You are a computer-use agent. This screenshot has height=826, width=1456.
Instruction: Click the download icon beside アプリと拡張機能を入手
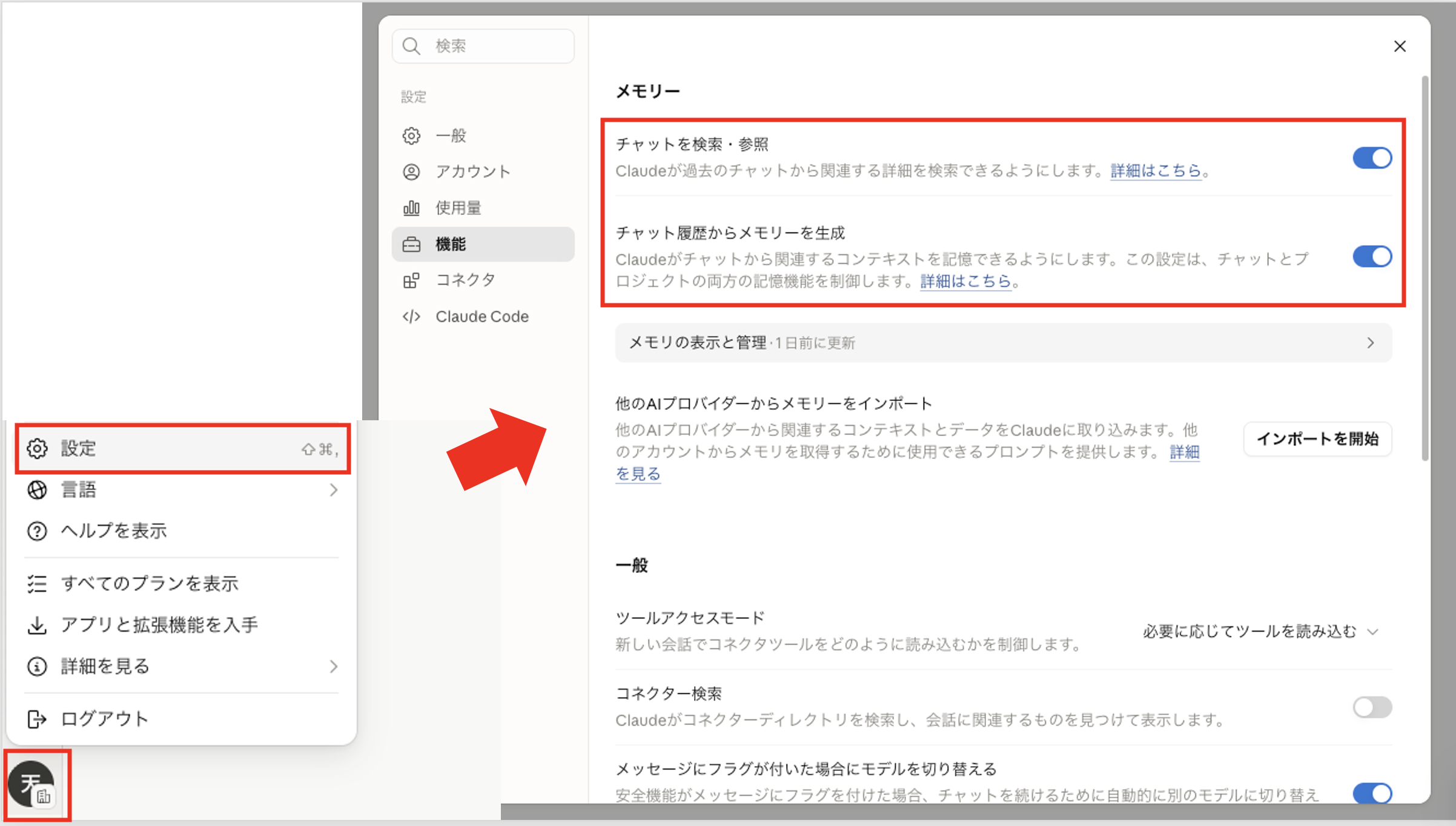point(37,625)
